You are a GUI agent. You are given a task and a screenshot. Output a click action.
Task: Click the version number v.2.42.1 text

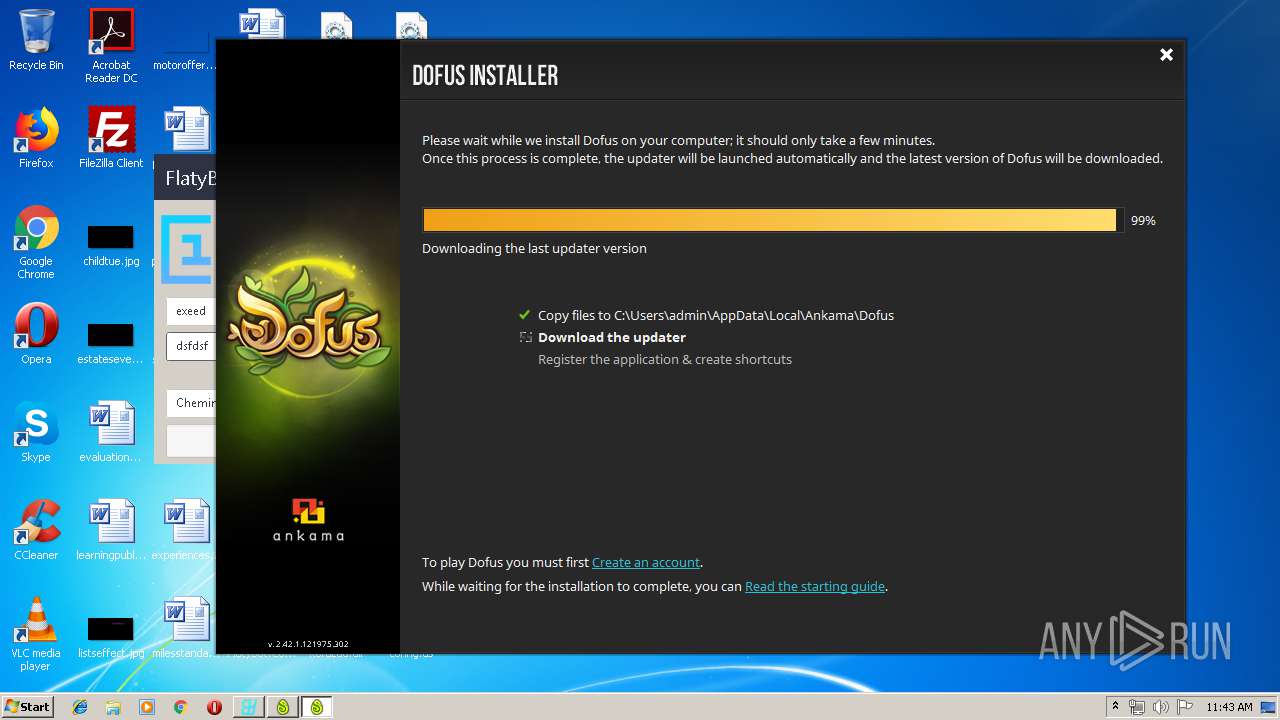pyautogui.click(x=308, y=644)
